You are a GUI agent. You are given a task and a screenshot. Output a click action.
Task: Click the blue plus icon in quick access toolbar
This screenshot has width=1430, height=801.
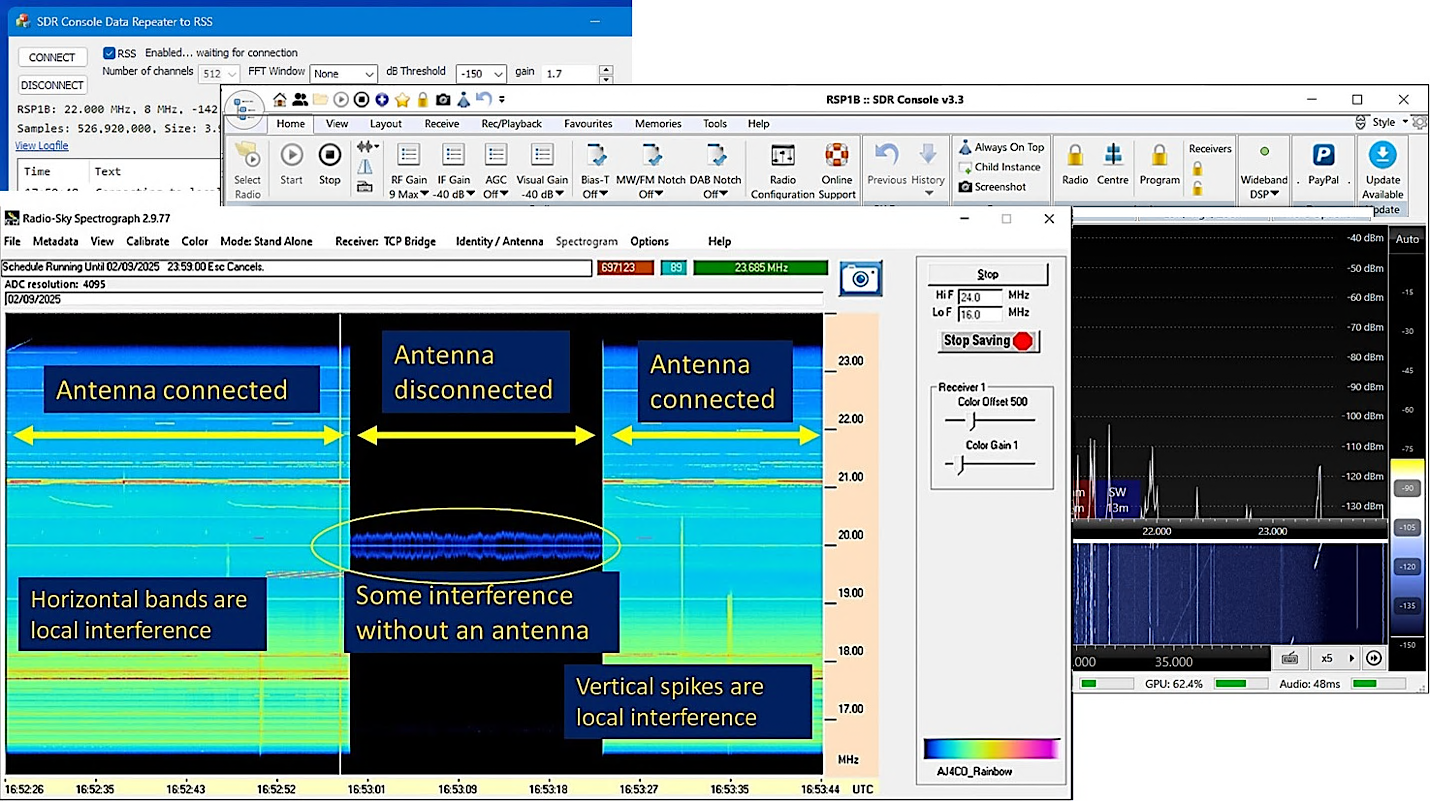(381, 99)
